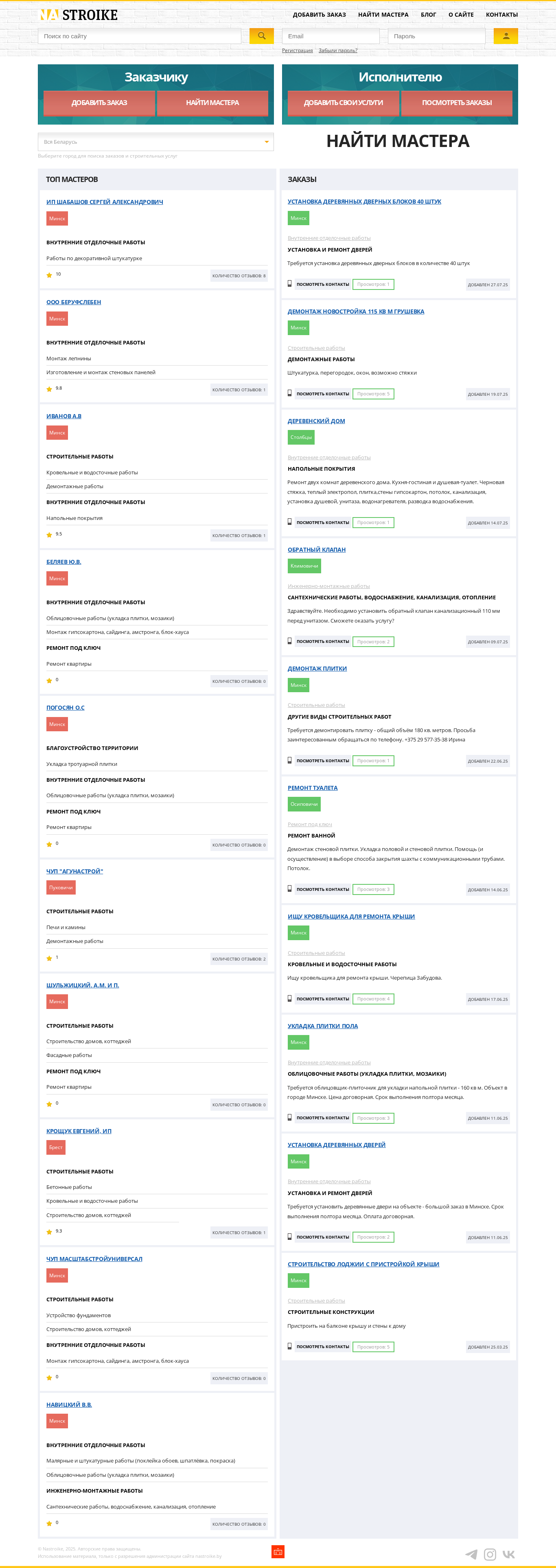Image resolution: width=556 pixels, height=1568 pixels.
Task: Click Работы по декоративной штукатурке text
Action: [x=94, y=258]
